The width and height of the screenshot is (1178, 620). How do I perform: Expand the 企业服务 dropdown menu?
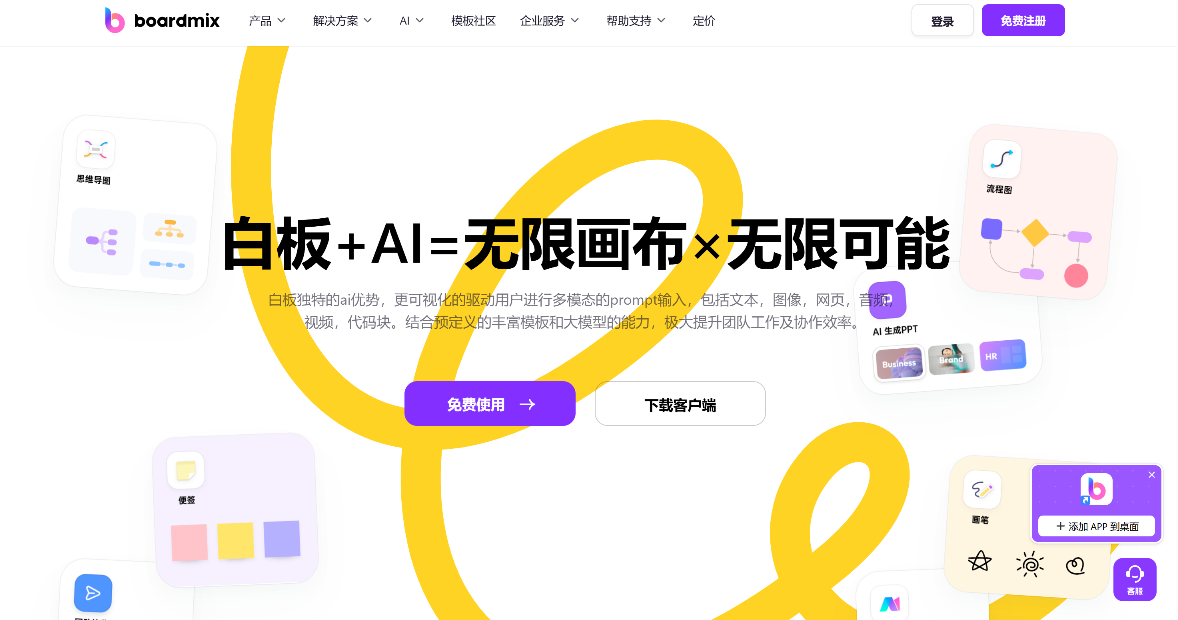549,21
